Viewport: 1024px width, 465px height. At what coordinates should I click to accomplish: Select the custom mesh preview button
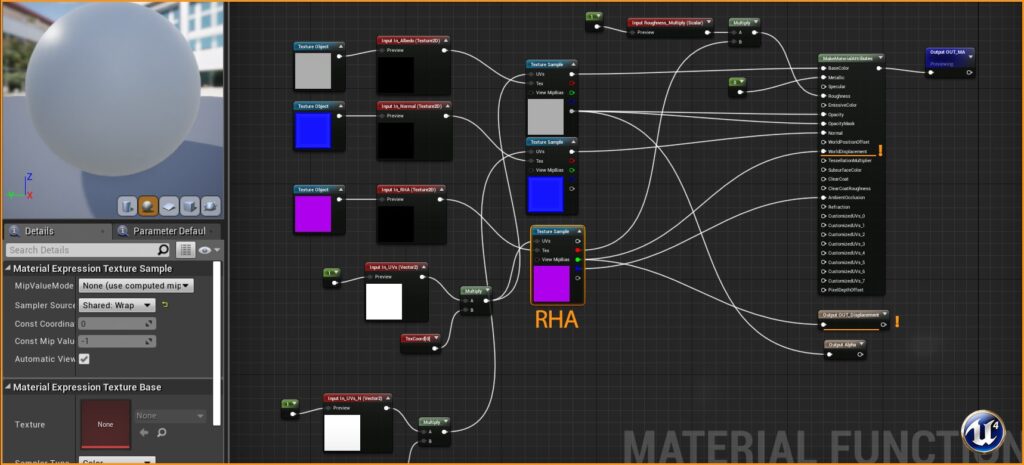click(210, 206)
